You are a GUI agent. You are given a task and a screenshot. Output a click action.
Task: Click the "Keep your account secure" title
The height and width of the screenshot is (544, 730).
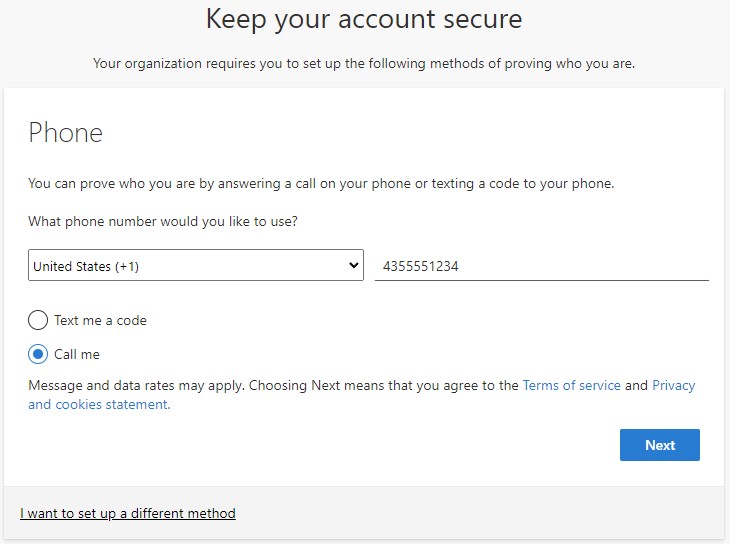point(364,19)
